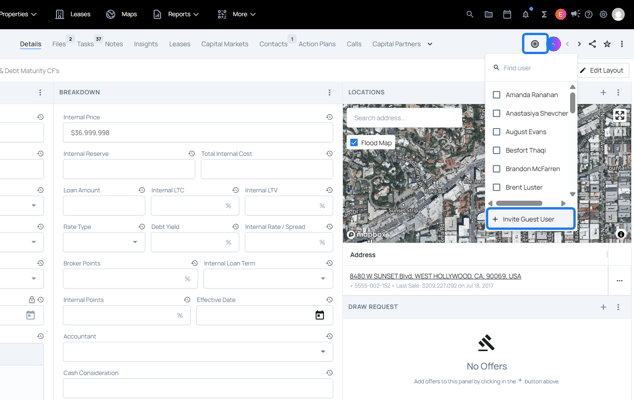Check the Amanda Ranahan checkbox
634x400 pixels.
coord(496,95)
